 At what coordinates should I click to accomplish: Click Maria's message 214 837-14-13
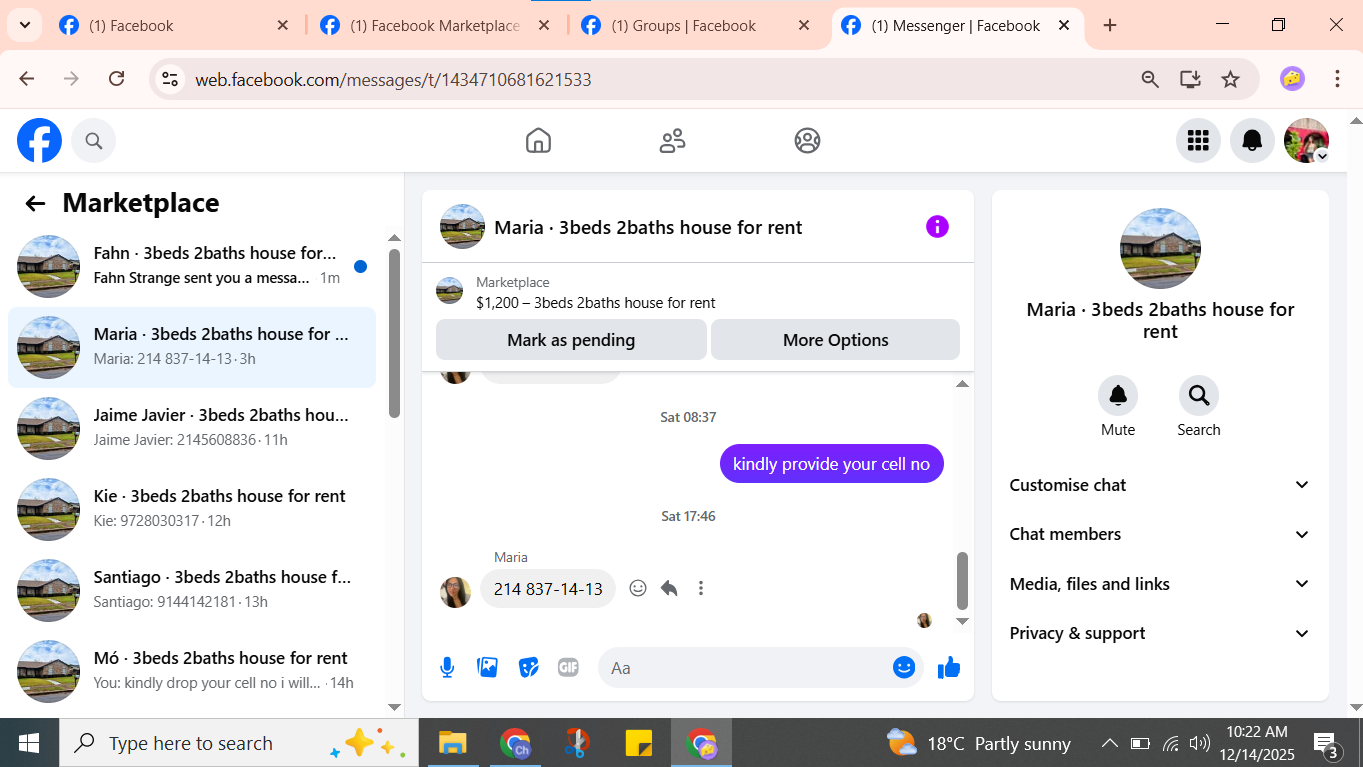[x=548, y=589]
